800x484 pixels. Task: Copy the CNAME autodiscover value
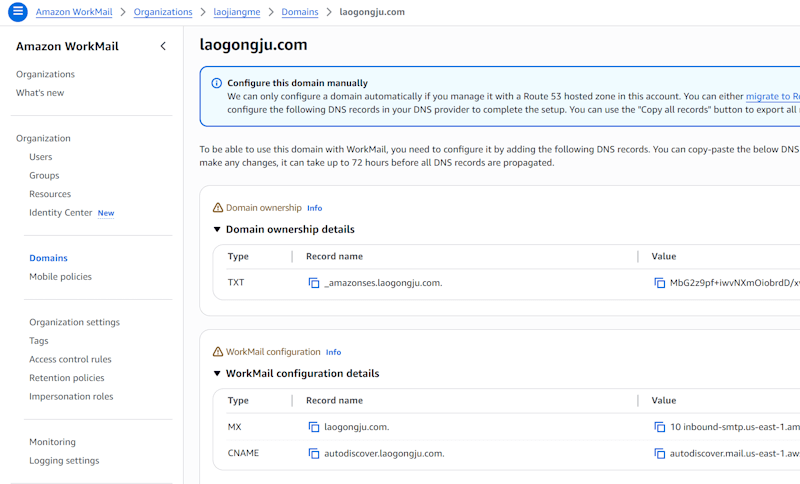(x=660, y=453)
